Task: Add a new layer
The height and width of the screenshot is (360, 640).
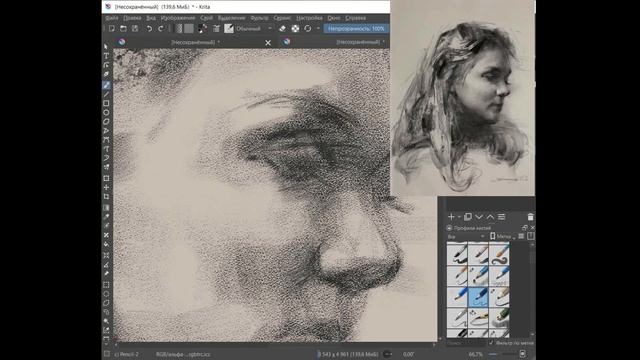Action: (x=451, y=217)
